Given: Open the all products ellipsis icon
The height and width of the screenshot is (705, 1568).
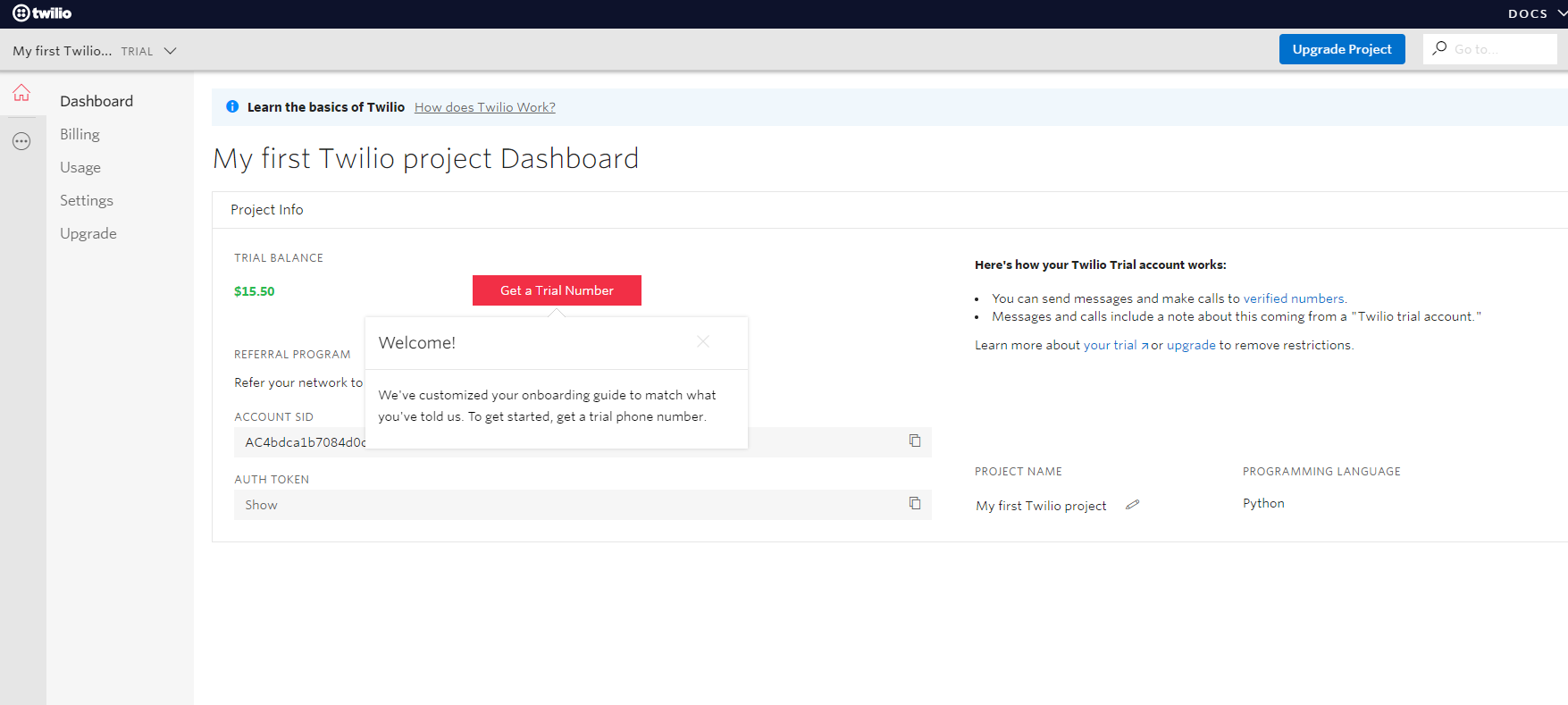Looking at the screenshot, I should pos(21,141).
